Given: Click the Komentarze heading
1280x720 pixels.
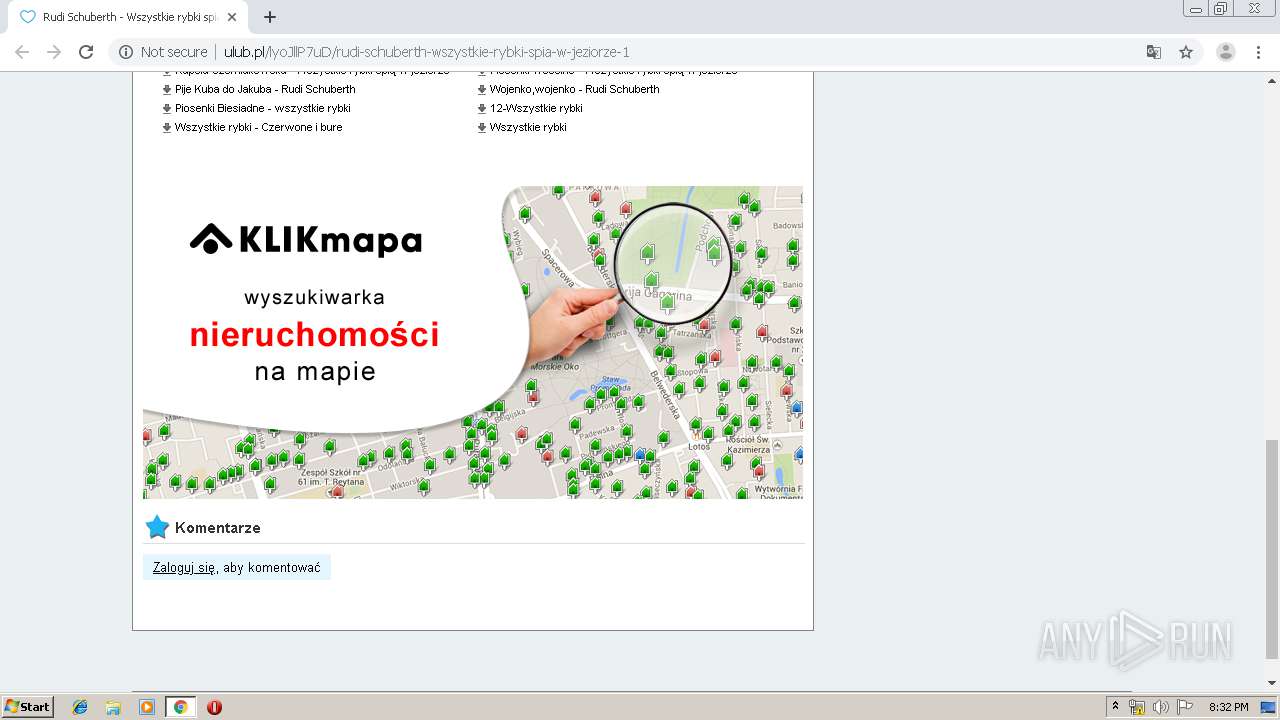Looking at the screenshot, I should (218, 528).
